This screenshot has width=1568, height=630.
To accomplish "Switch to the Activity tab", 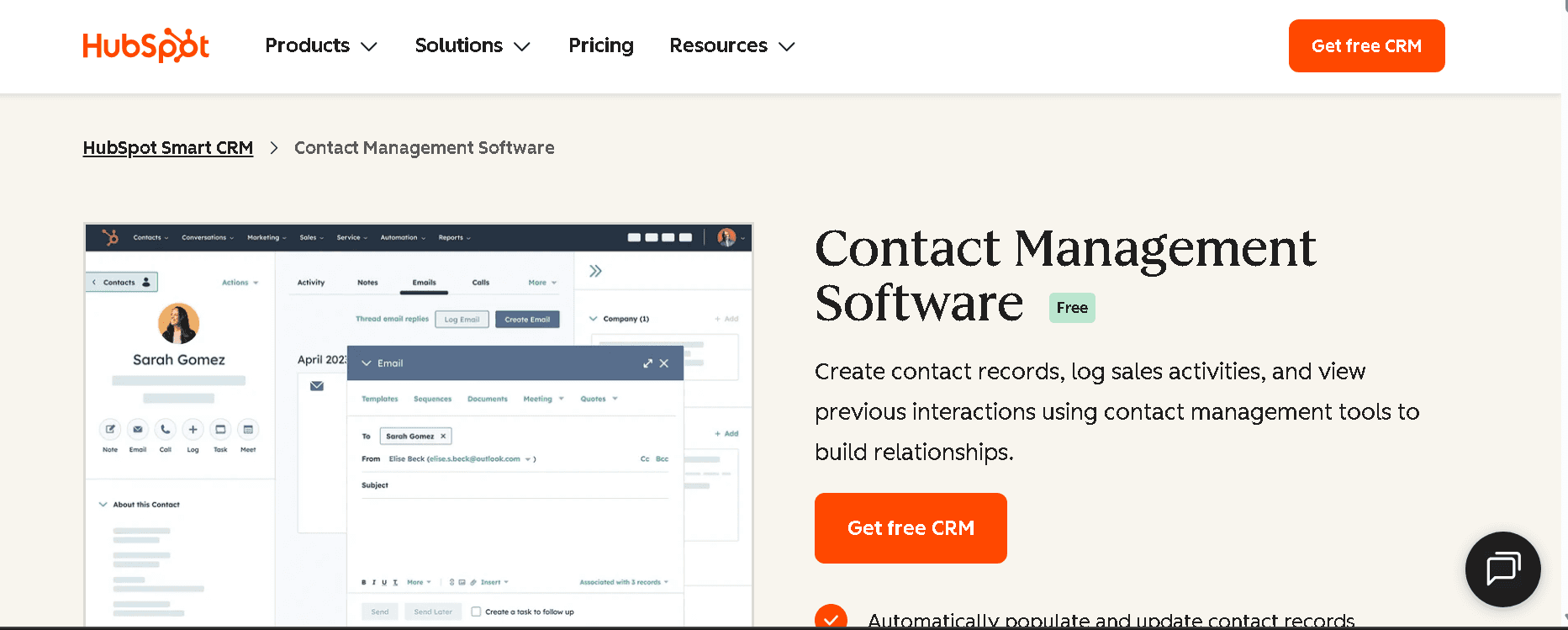I will coord(311,283).
